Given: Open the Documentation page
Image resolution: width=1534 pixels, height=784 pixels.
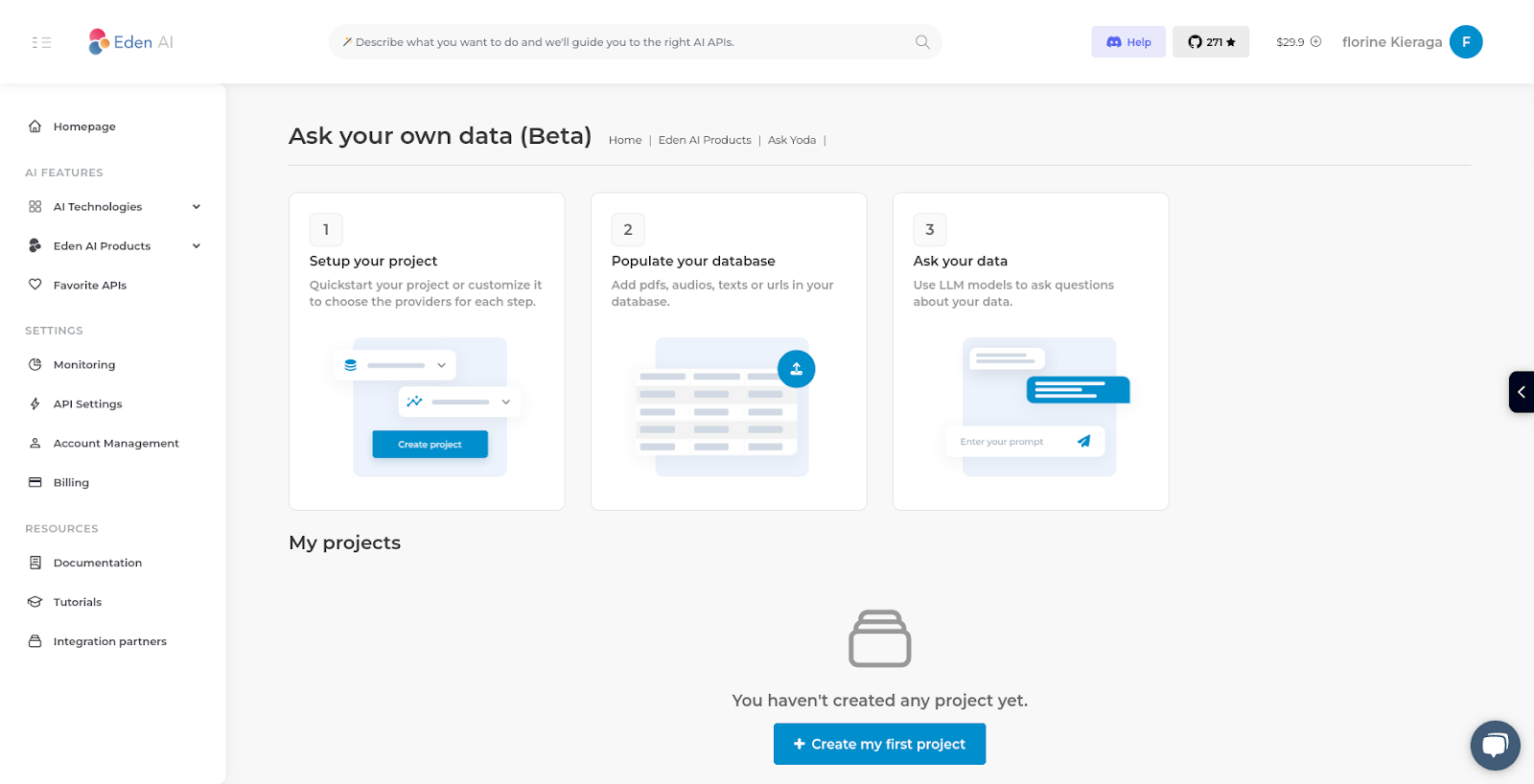Looking at the screenshot, I should coord(98,563).
